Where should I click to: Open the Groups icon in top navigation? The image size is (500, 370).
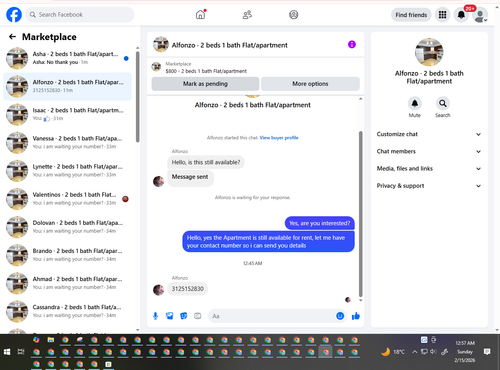[x=294, y=15]
